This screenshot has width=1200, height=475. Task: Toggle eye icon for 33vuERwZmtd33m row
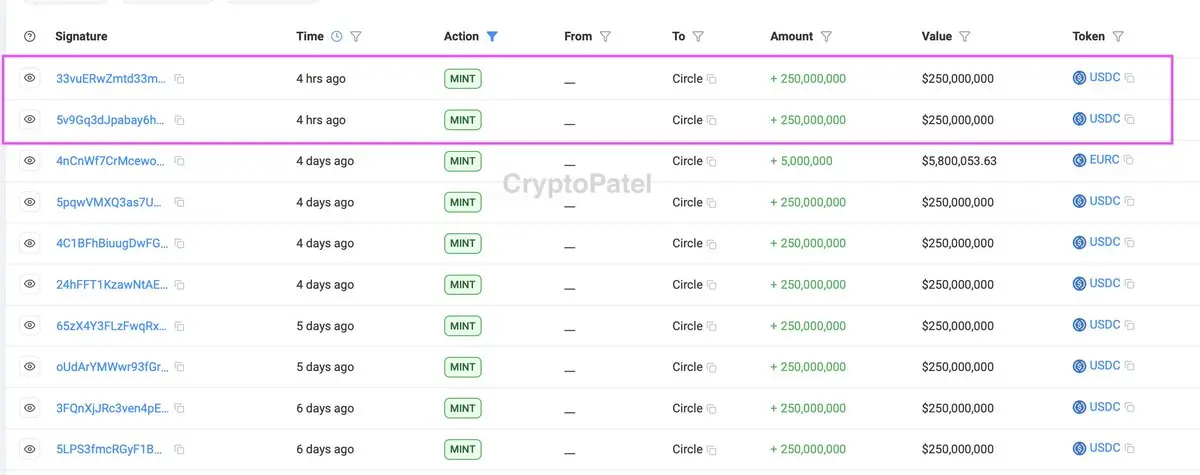[x=30, y=78]
